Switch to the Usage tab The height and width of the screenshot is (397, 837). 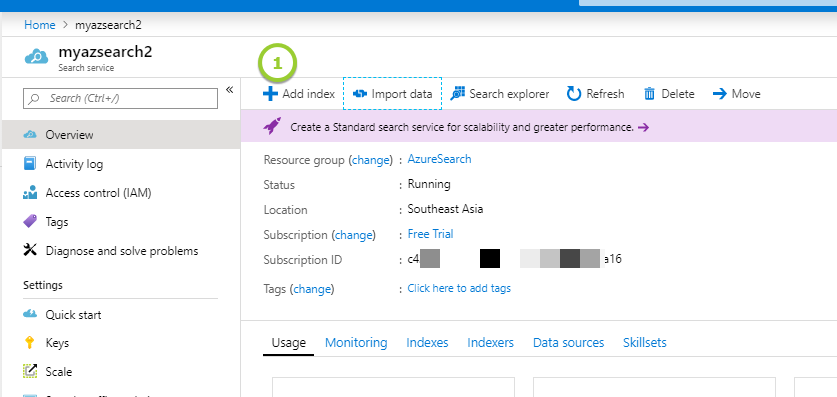point(289,343)
